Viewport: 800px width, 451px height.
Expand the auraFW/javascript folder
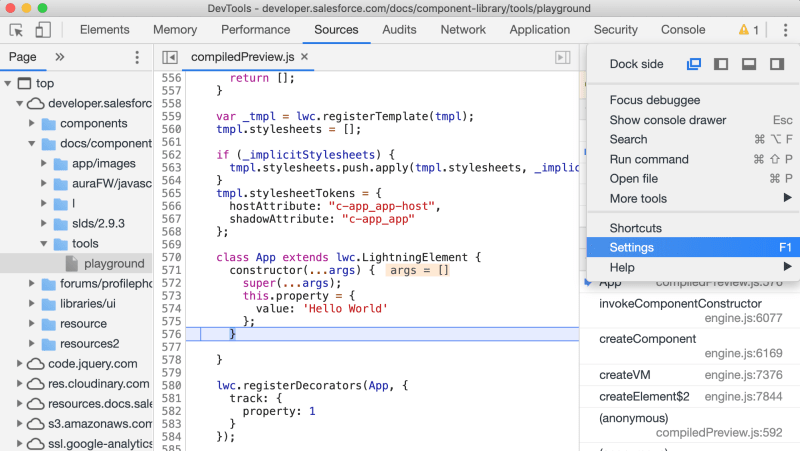pos(44,183)
